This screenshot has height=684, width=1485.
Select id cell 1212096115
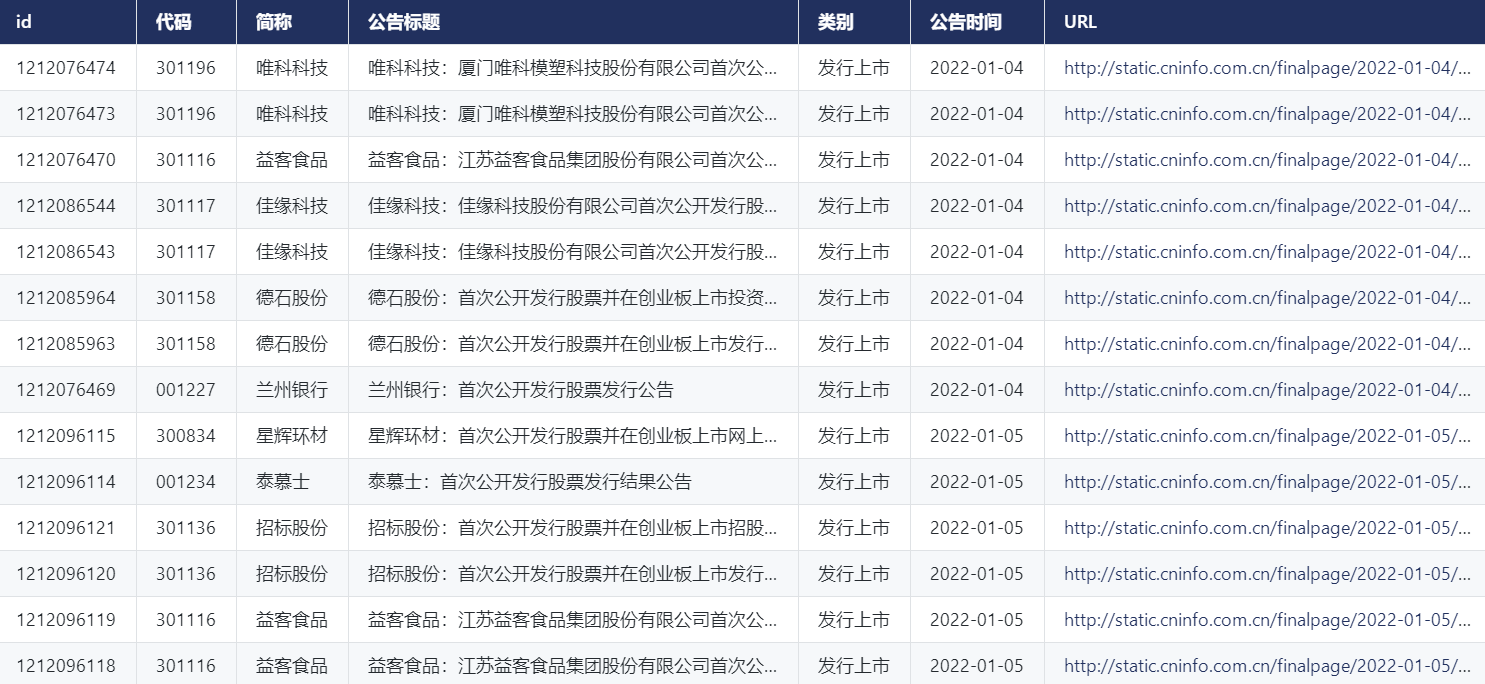(x=66, y=436)
